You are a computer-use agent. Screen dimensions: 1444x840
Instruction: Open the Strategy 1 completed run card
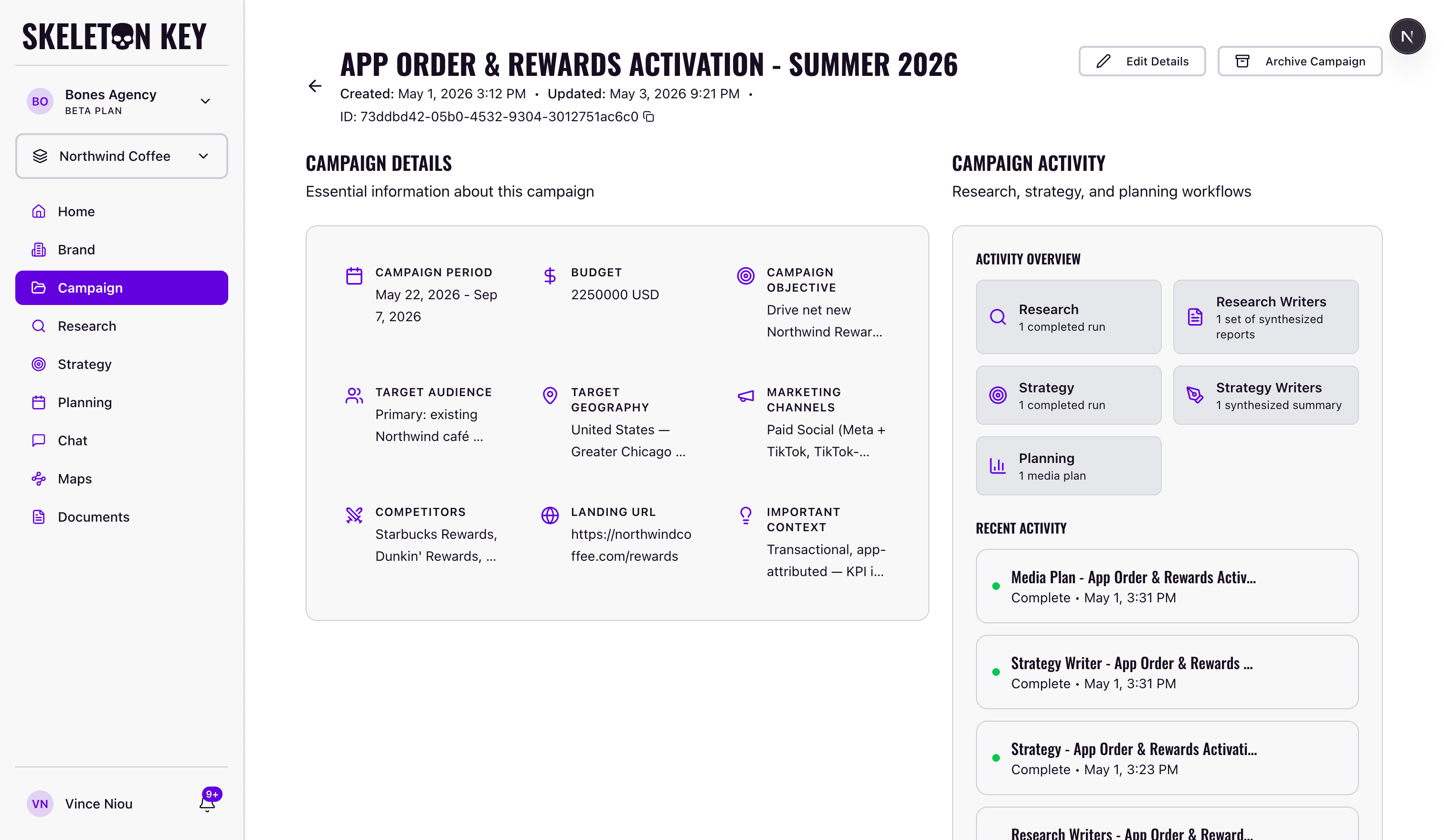point(1069,395)
